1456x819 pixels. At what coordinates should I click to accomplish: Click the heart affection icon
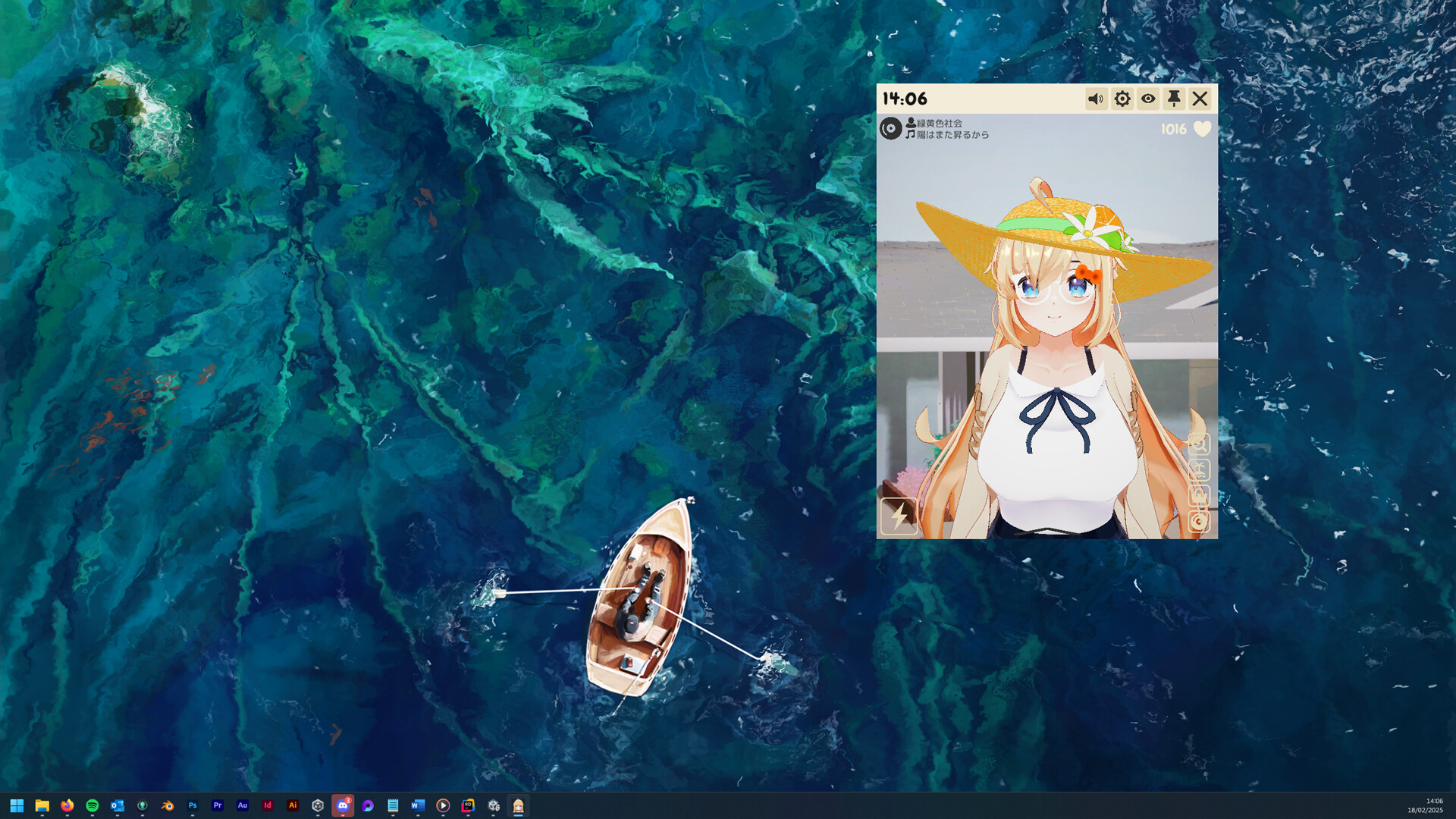(x=1203, y=129)
